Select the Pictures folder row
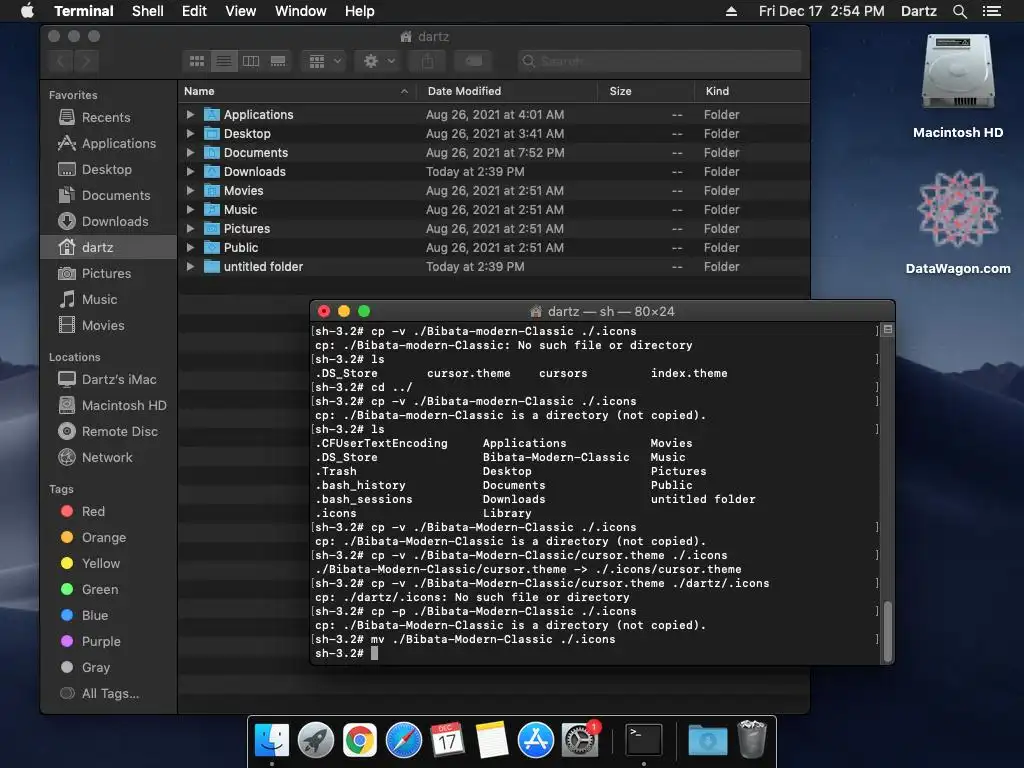 coord(494,229)
